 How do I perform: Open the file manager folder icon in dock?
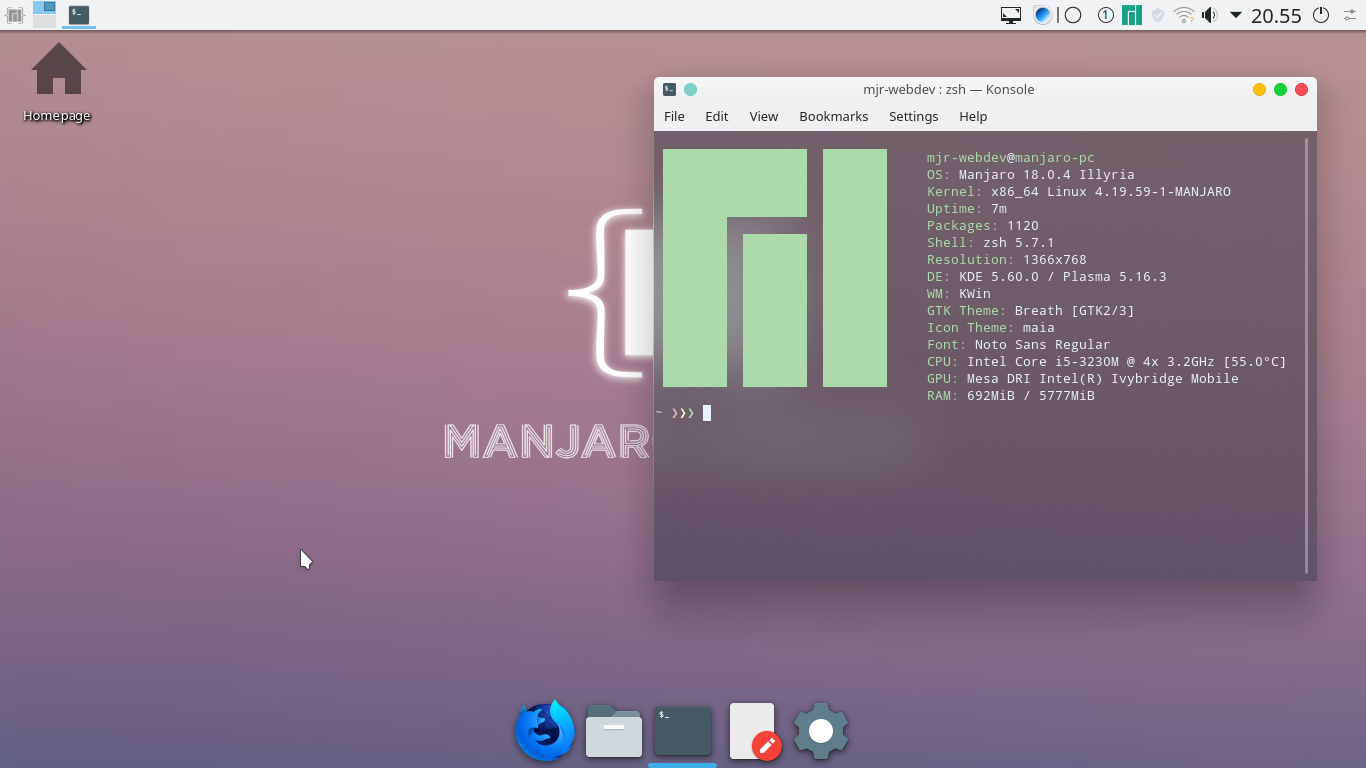click(614, 730)
